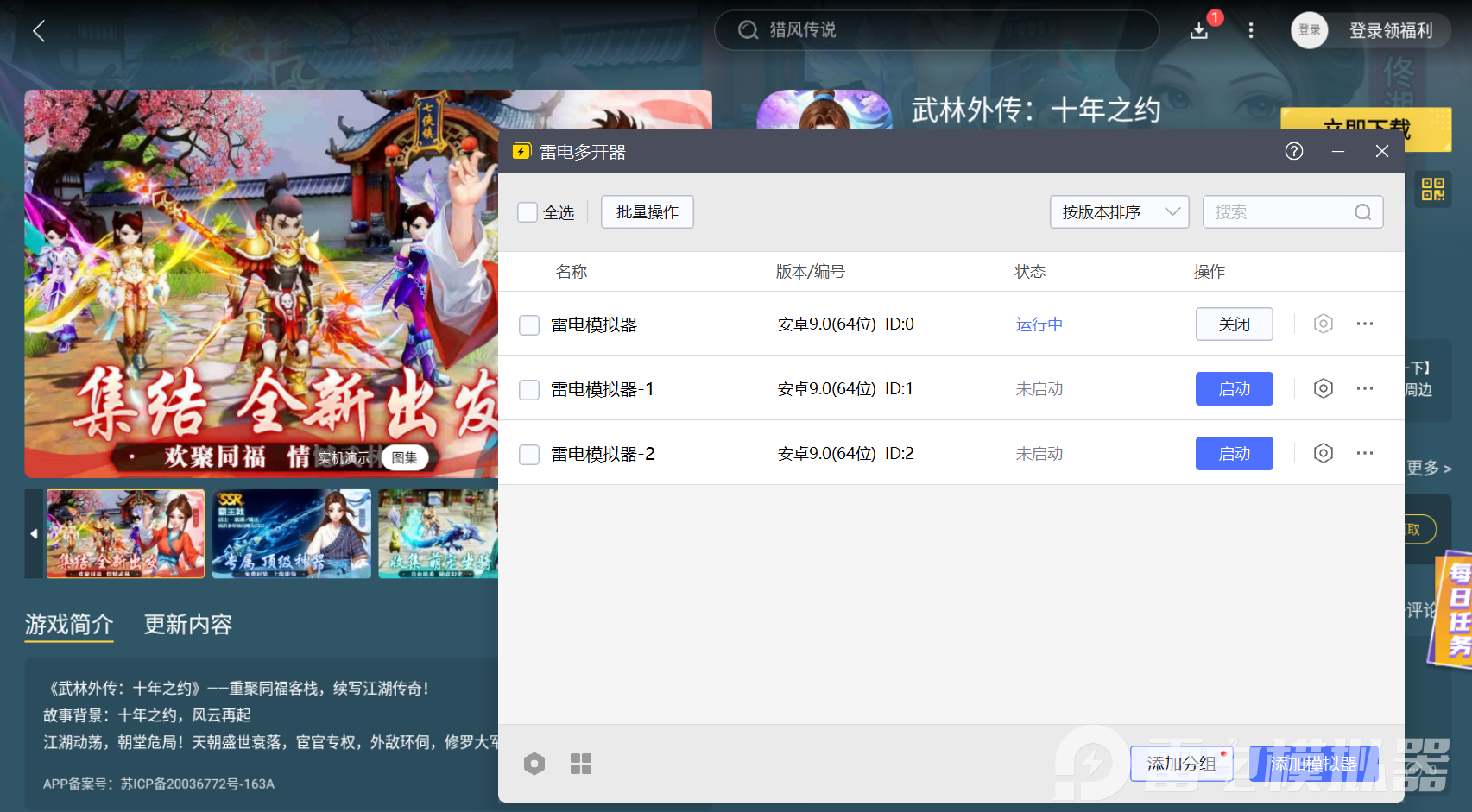Go back with the left arrow icon
The width and height of the screenshot is (1472, 812).
(39, 31)
